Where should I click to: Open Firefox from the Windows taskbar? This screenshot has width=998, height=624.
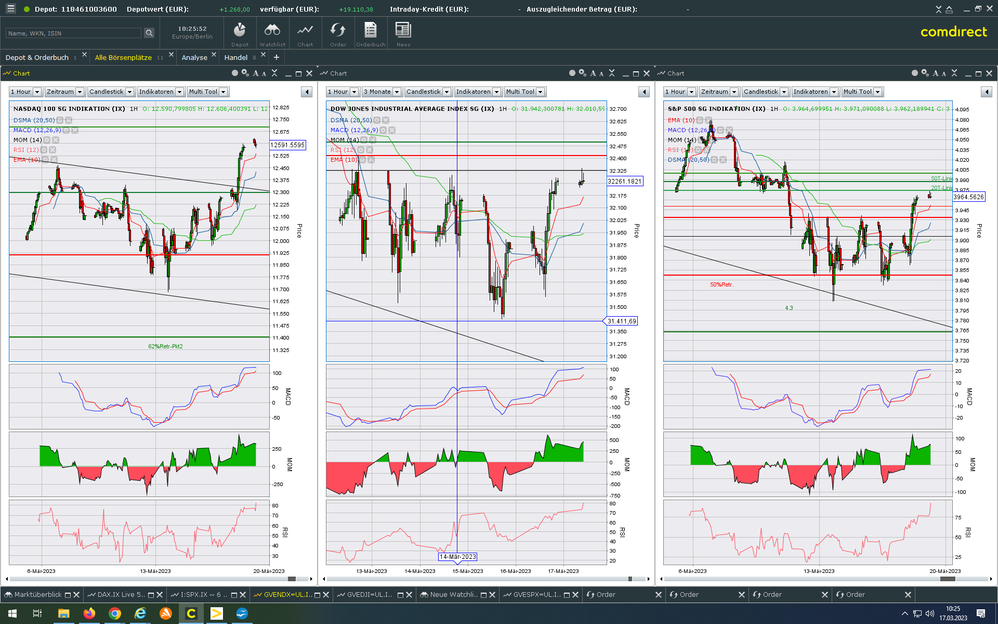[88, 613]
